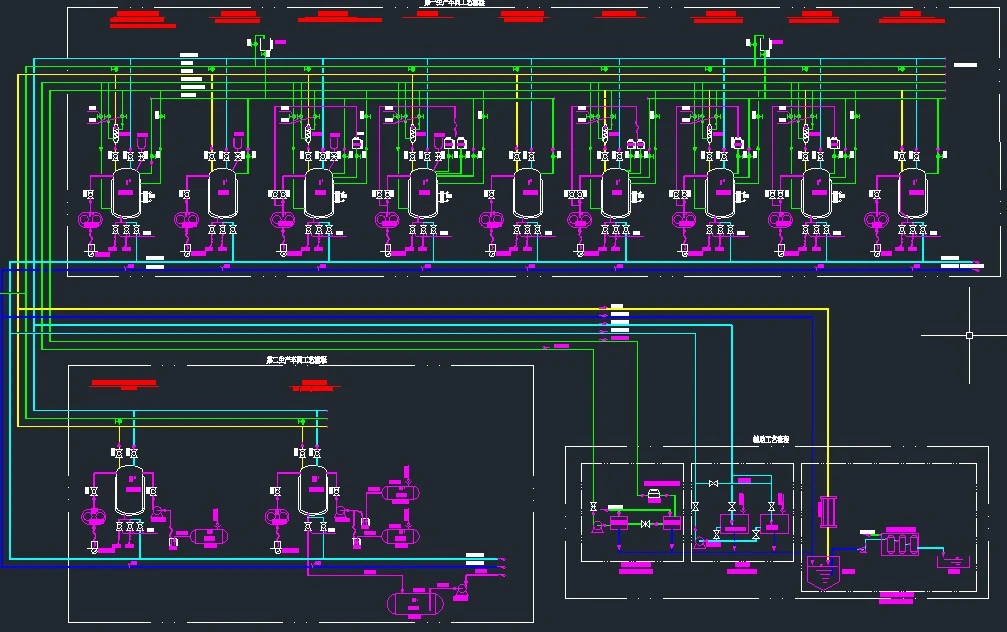The width and height of the screenshot is (1007, 632).
Task: Select the pentagon-shaped sump tank at bottom right
Action: 822,574
